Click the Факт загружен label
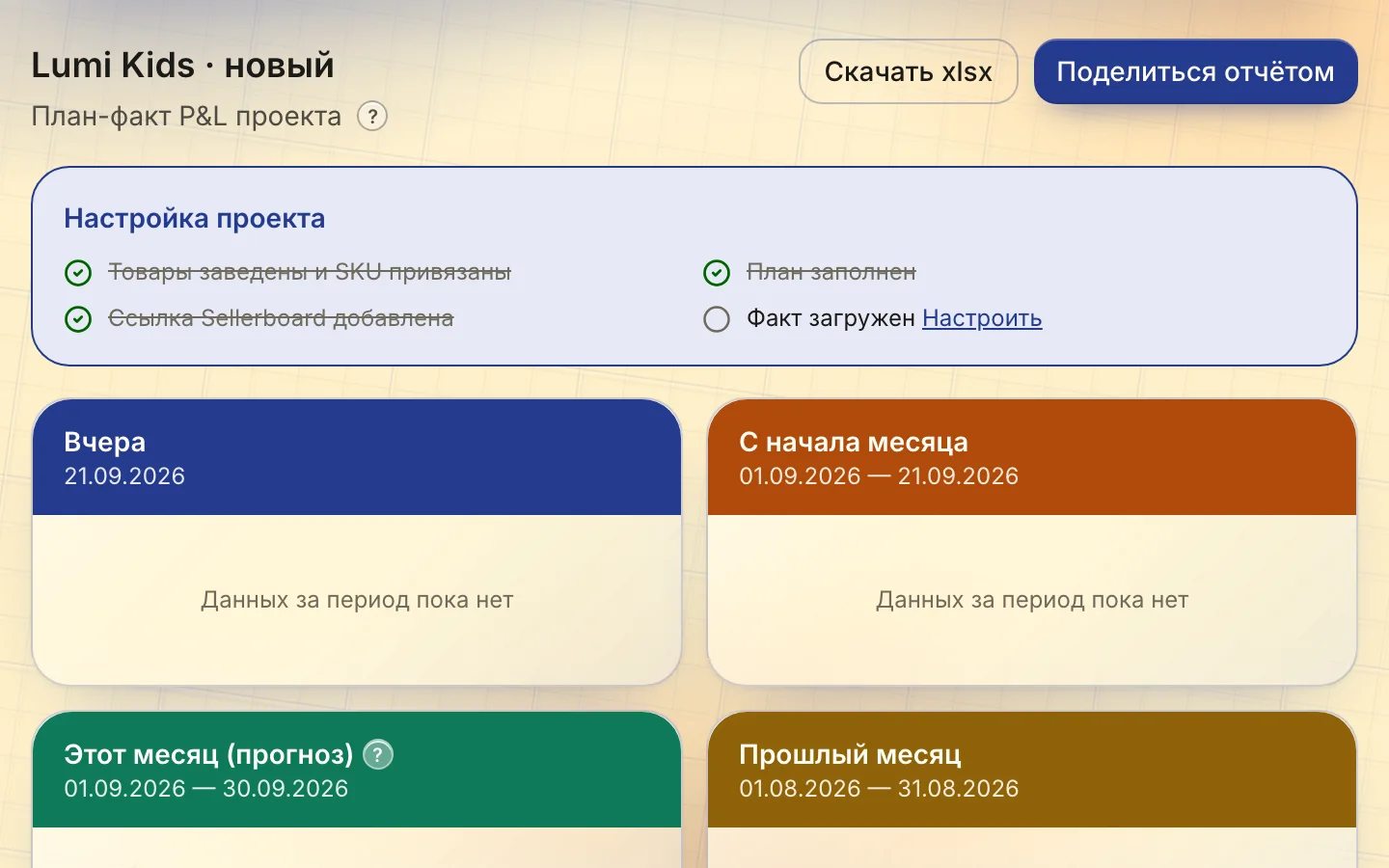 [x=831, y=318]
